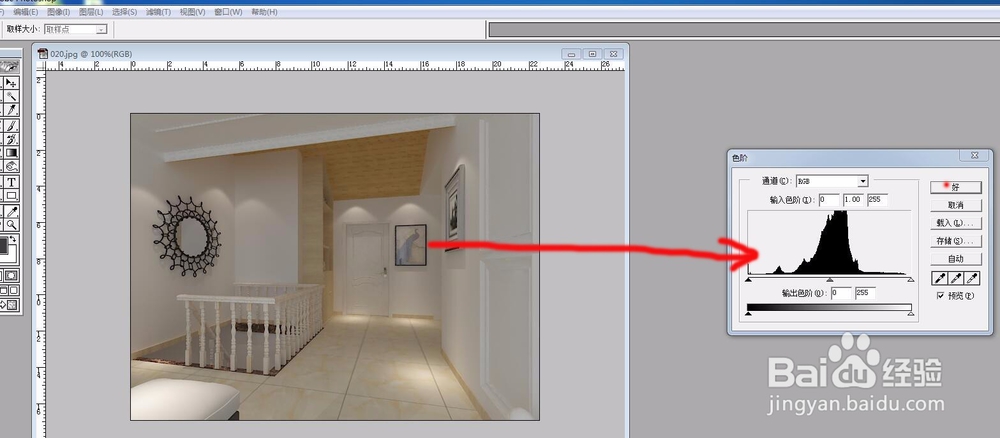This screenshot has height=438, width=1000.
Task: Select the Type tool
Action: pyautogui.click(x=12, y=182)
